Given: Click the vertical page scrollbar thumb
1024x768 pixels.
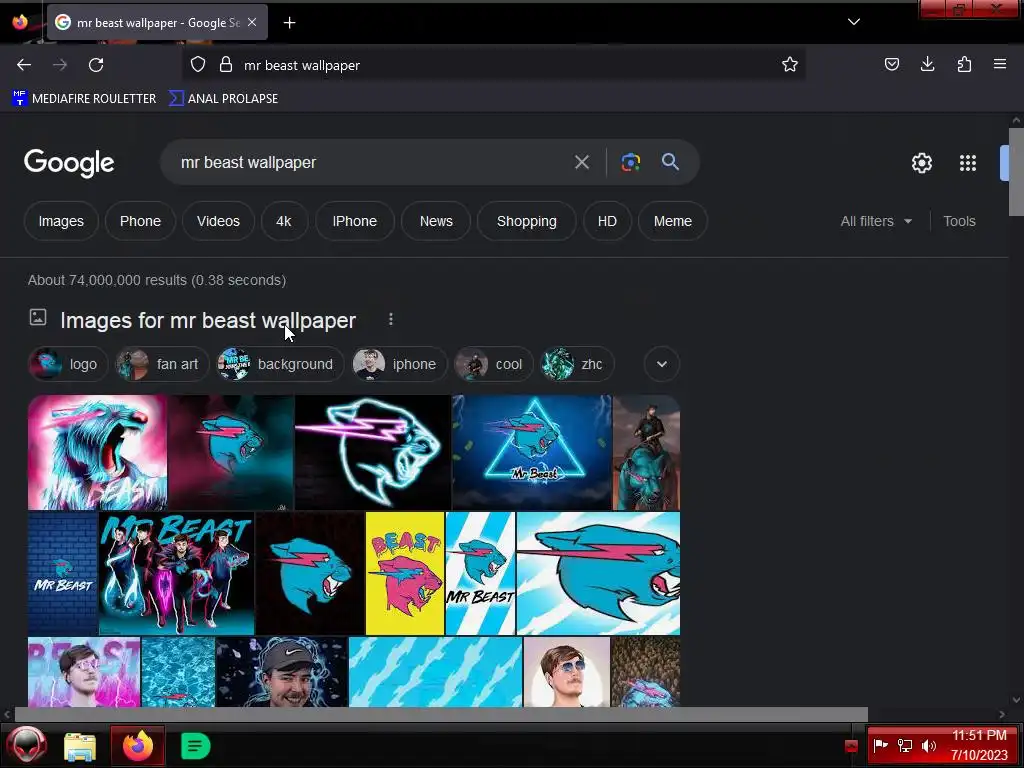Looking at the screenshot, I should (x=1016, y=172).
